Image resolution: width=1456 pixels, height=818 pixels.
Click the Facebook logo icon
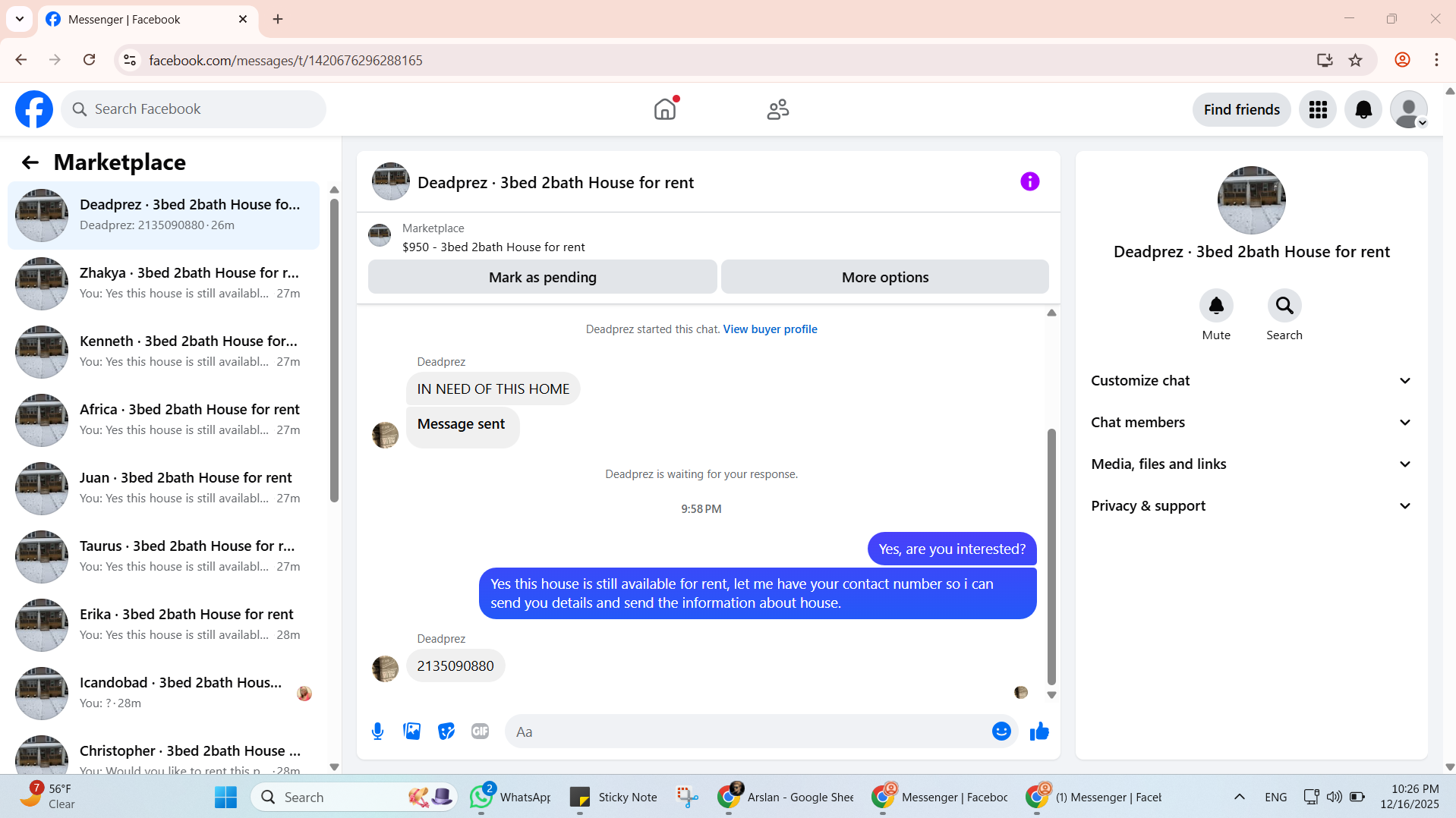coord(34,109)
